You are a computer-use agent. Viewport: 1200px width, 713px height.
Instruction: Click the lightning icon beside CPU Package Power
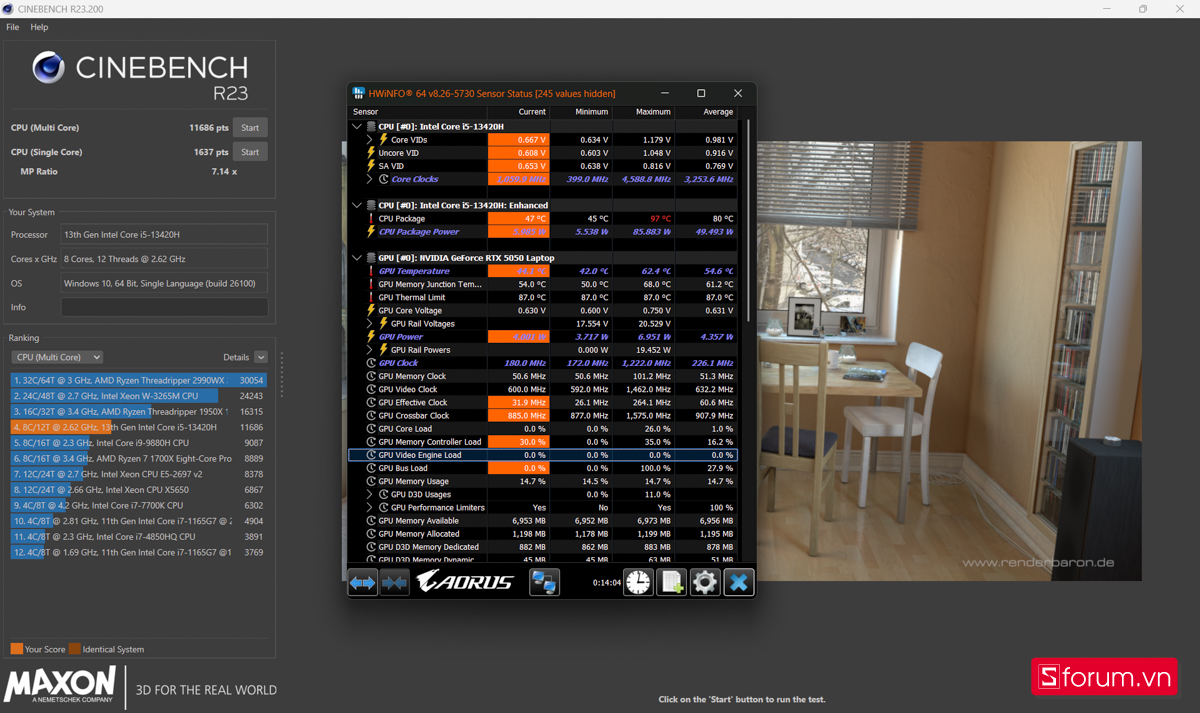pos(371,231)
